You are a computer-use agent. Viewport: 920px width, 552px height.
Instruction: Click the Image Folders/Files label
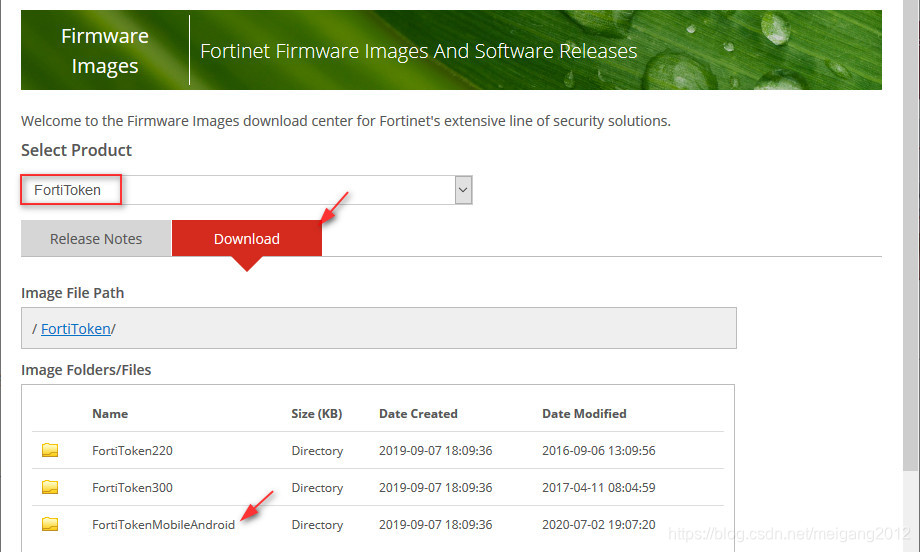86,370
